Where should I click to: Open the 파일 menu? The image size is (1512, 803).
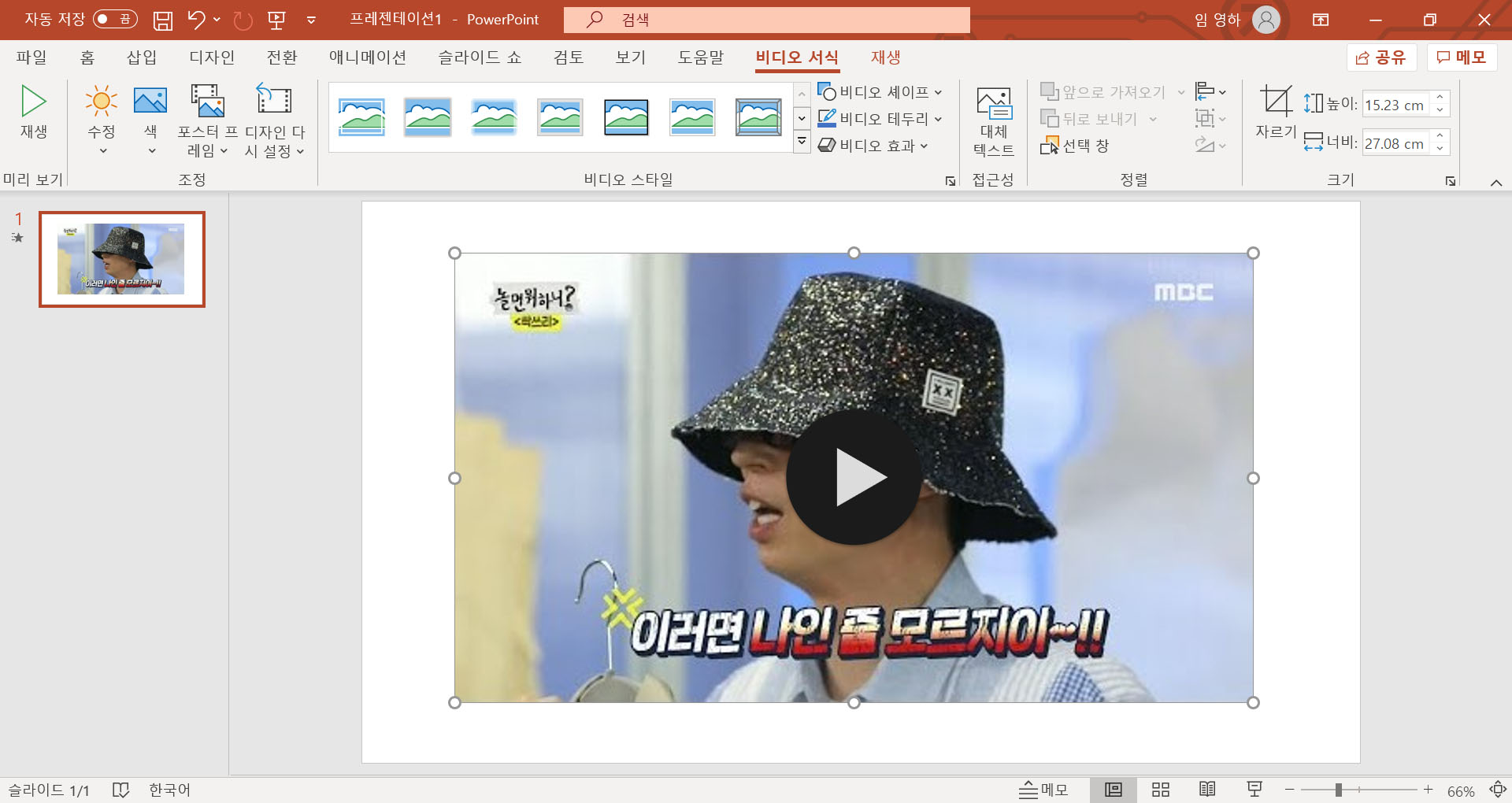pyautogui.click(x=31, y=57)
